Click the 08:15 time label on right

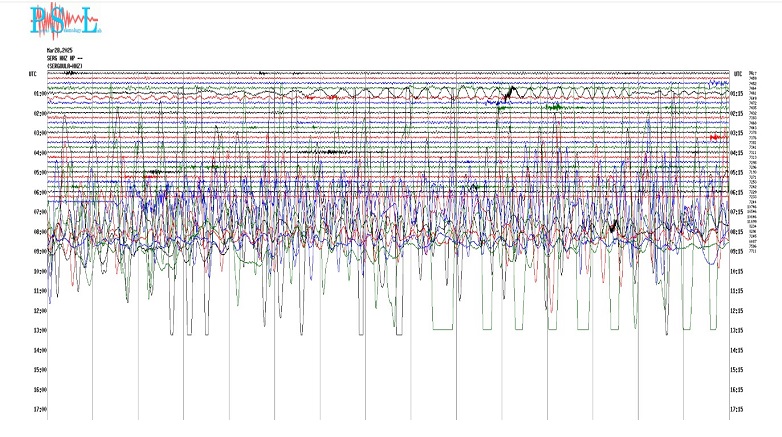736,232
